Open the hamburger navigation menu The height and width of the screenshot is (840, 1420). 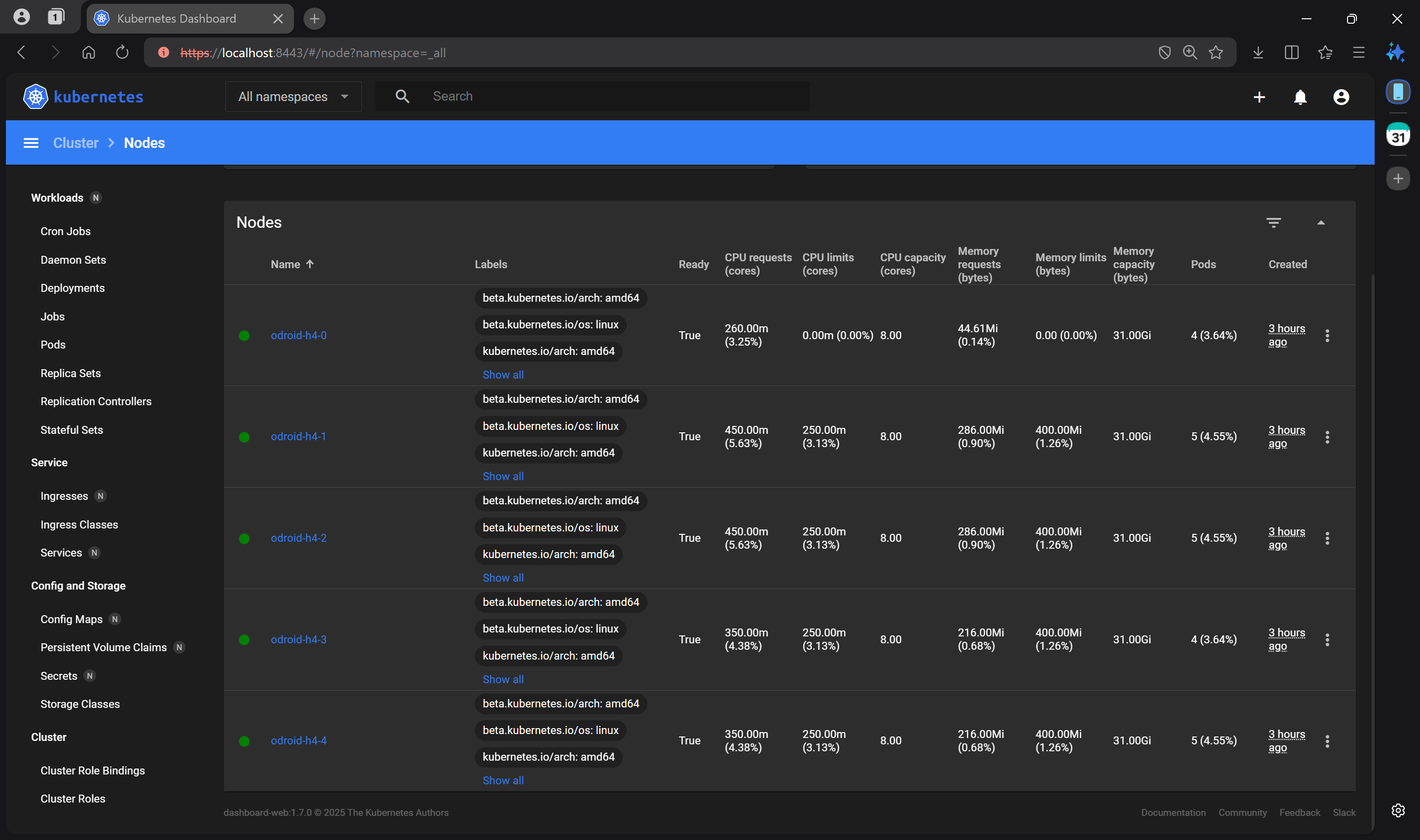tap(31, 143)
